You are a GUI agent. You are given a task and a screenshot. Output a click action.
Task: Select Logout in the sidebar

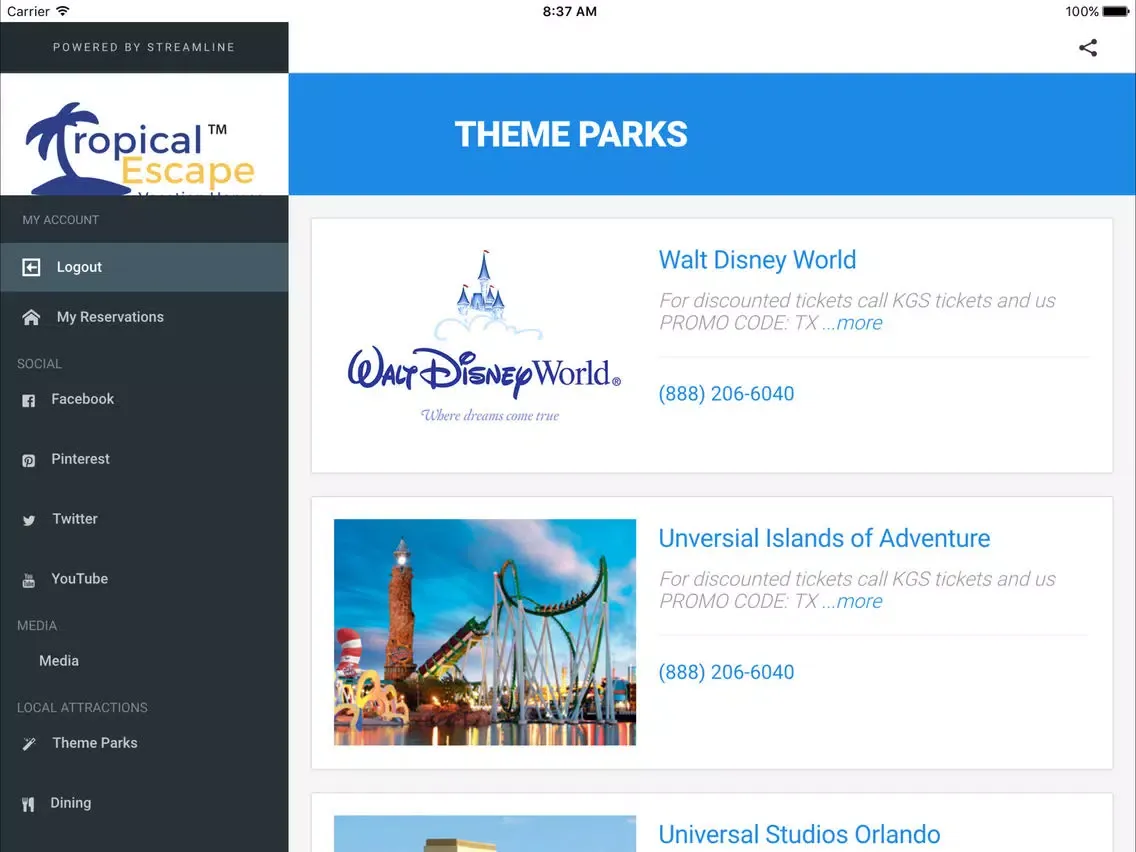tap(144, 267)
